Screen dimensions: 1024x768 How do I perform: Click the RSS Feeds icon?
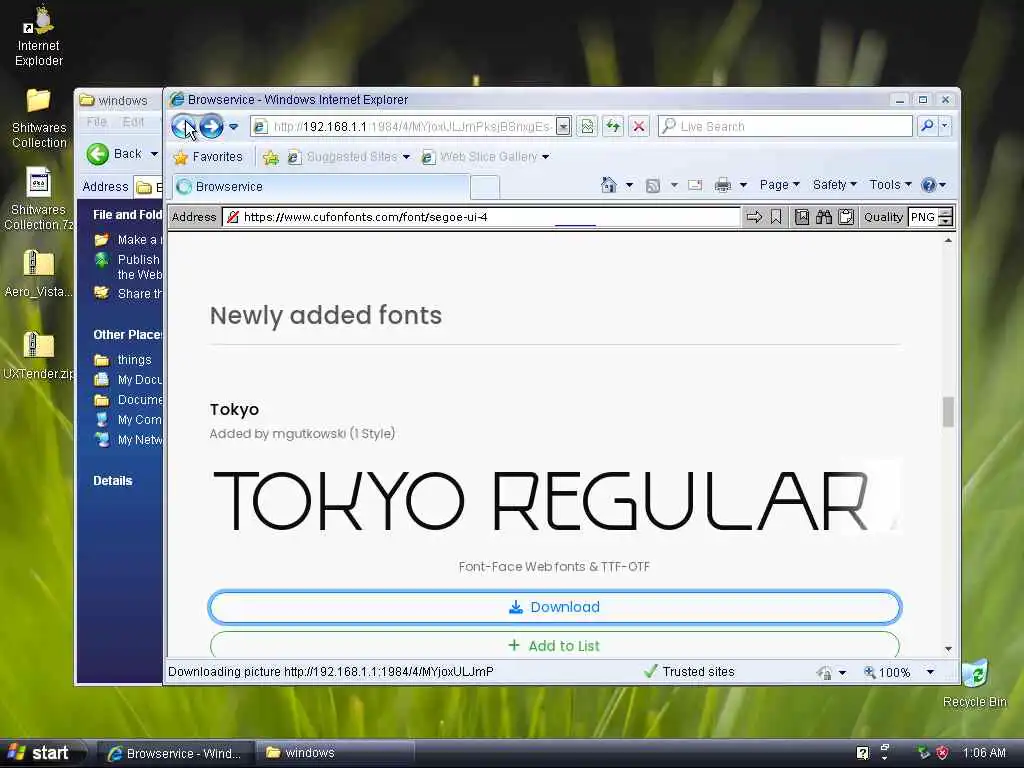pyautogui.click(x=652, y=186)
